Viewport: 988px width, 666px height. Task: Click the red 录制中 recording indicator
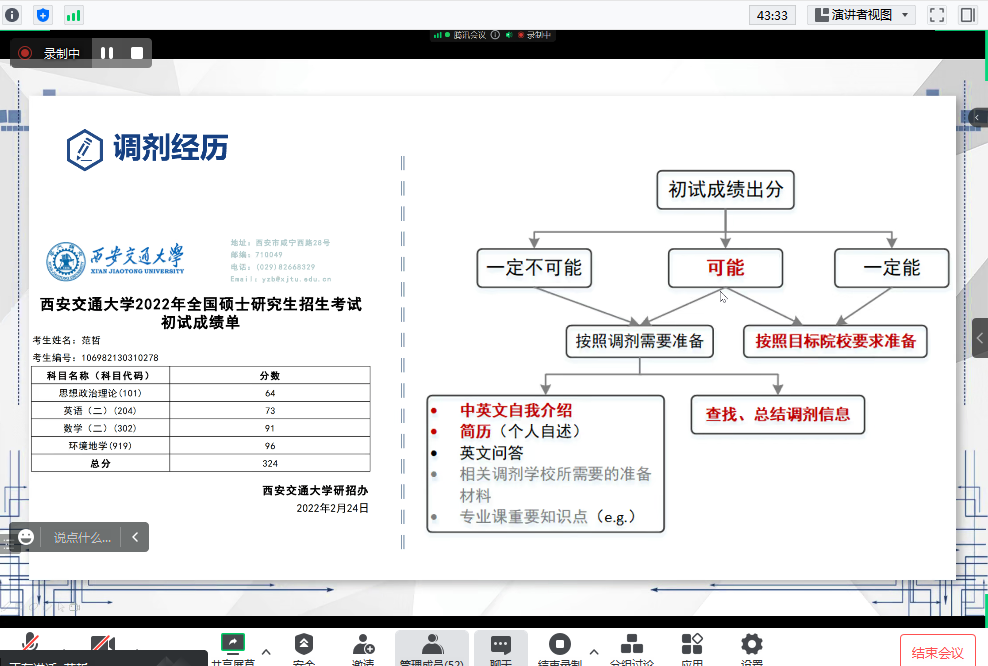click(49, 54)
